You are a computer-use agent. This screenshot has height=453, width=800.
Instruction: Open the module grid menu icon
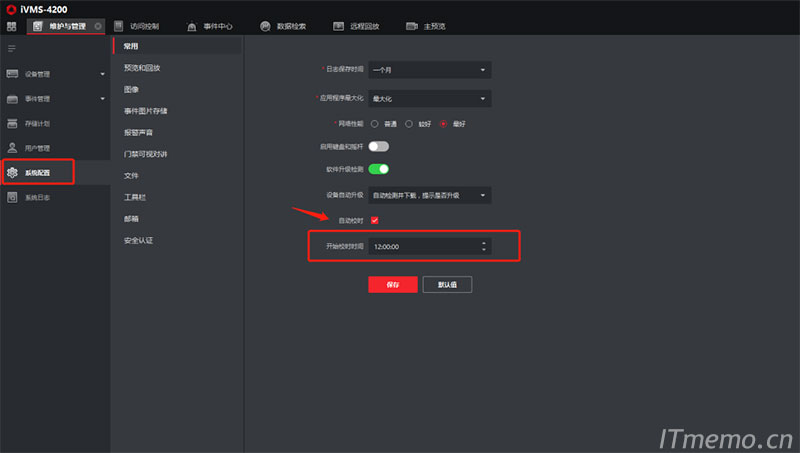pyautogui.click(x=11, y=26)
